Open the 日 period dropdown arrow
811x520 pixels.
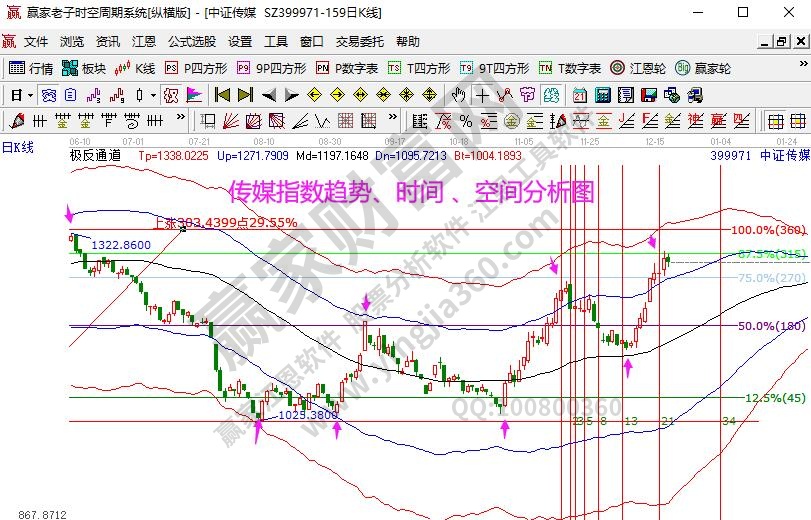pos(31,95)
